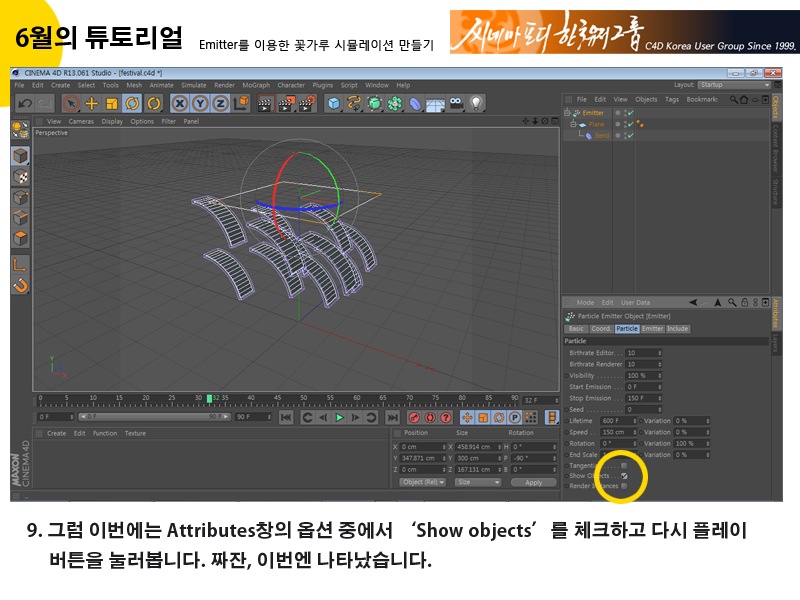Screen dimensions: 800x600
Task: Enable the Tangential checkbox
Action: 624,465
